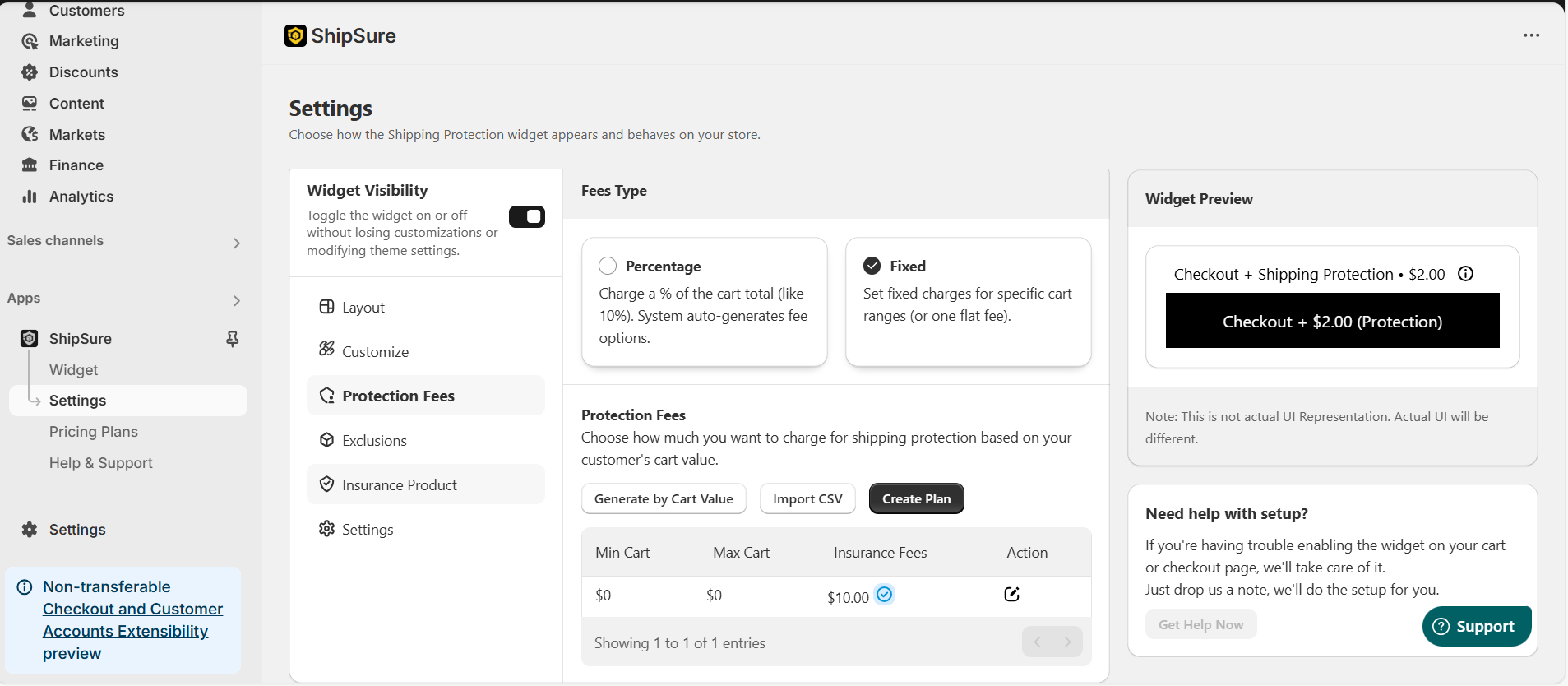Edit the $10.00 fee plan row

tap(1011, 595)
